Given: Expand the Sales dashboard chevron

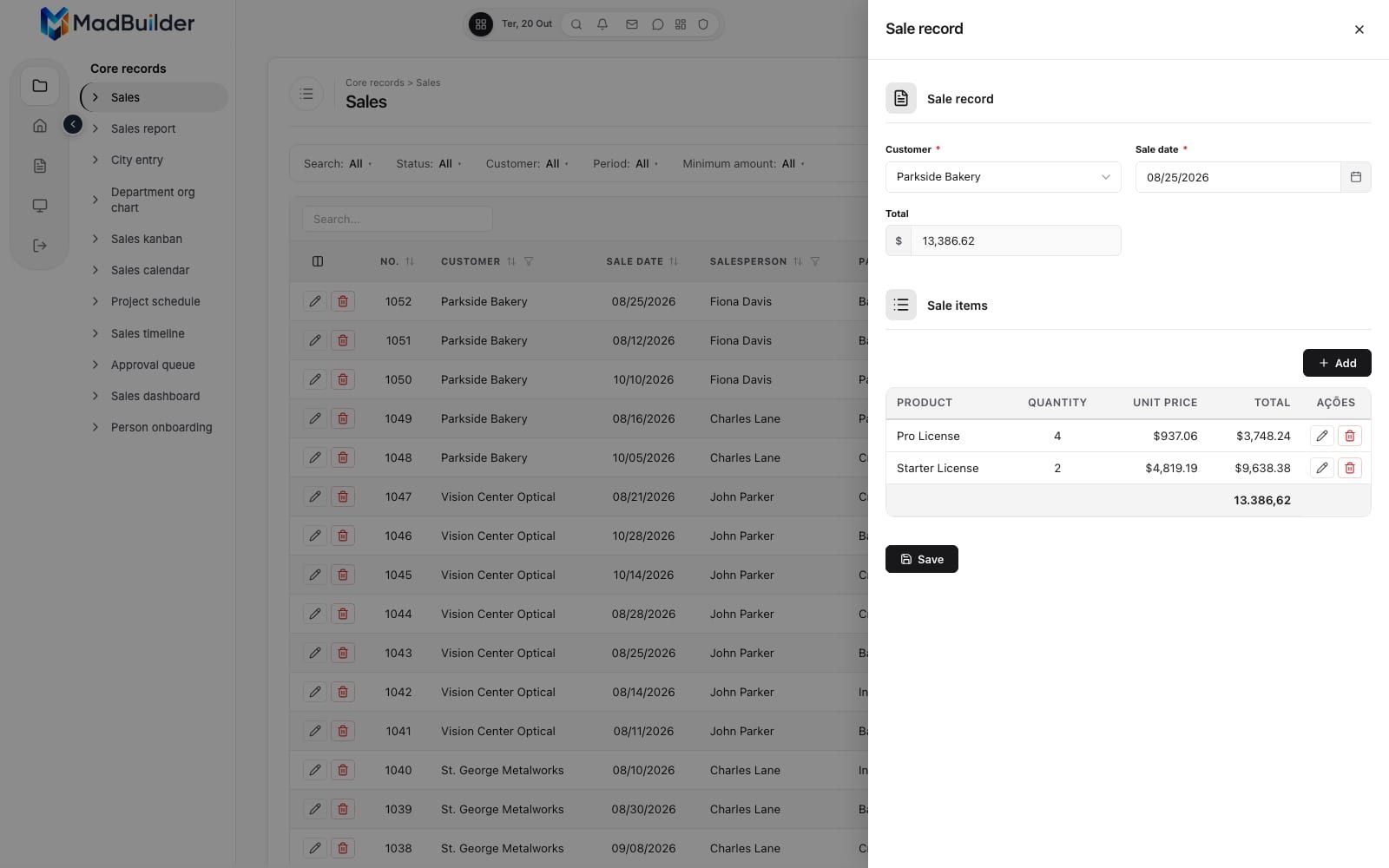Looking at the screenshot, I should 95,396.
